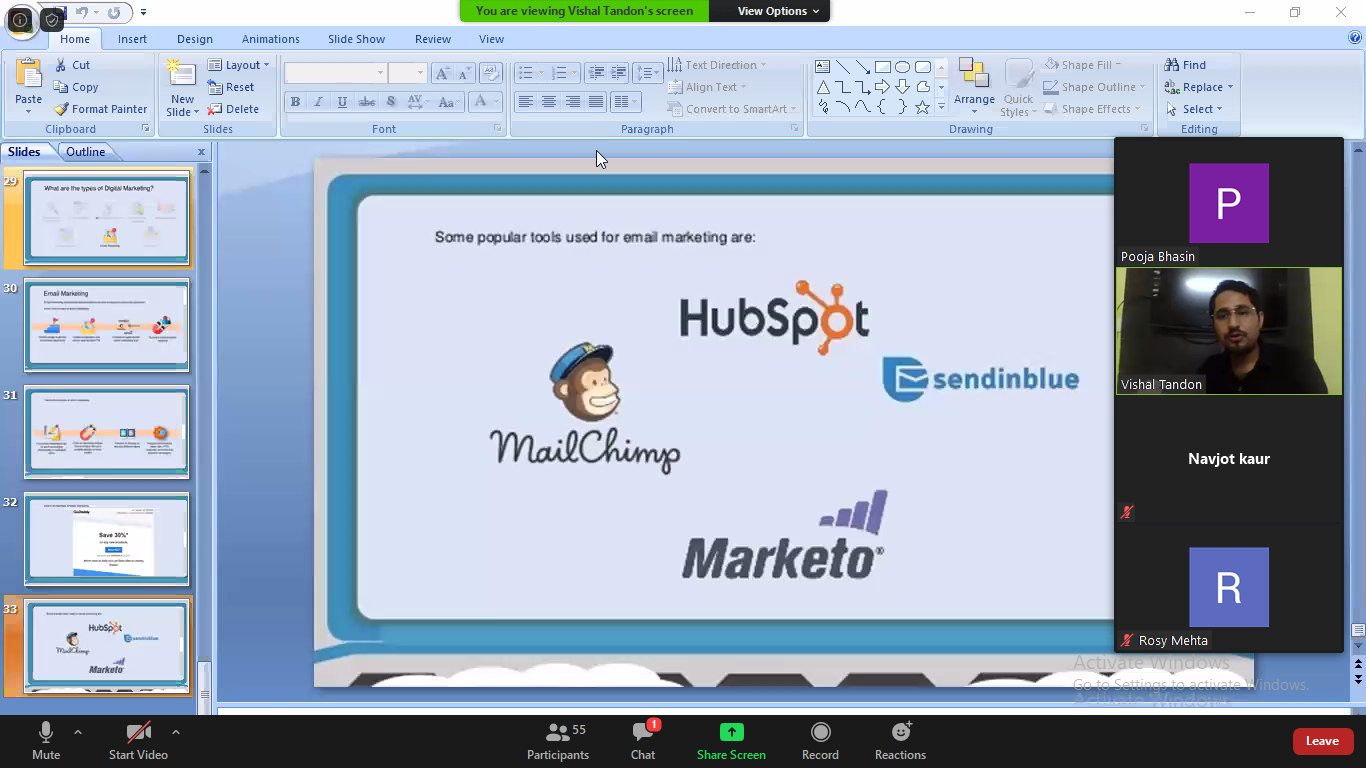Open the Review ribbon tab

[x=433, y=39]
